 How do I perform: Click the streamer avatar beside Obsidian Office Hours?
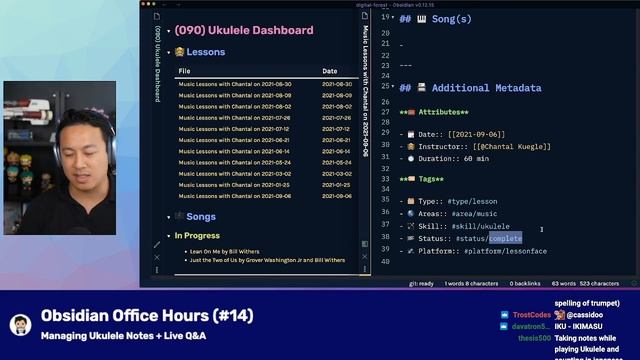coord(21,325)
